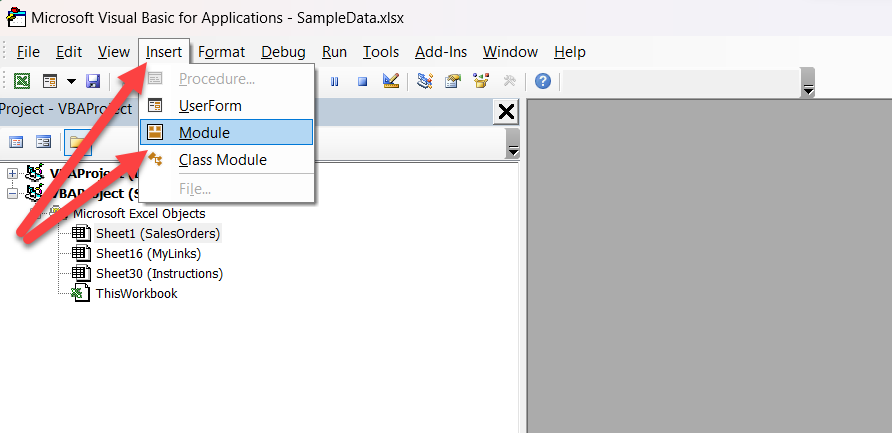This screenshot has width=892, height=433.
Task: Click the Break (pause) toolbar icon
Action: click(x=336, y=81)
